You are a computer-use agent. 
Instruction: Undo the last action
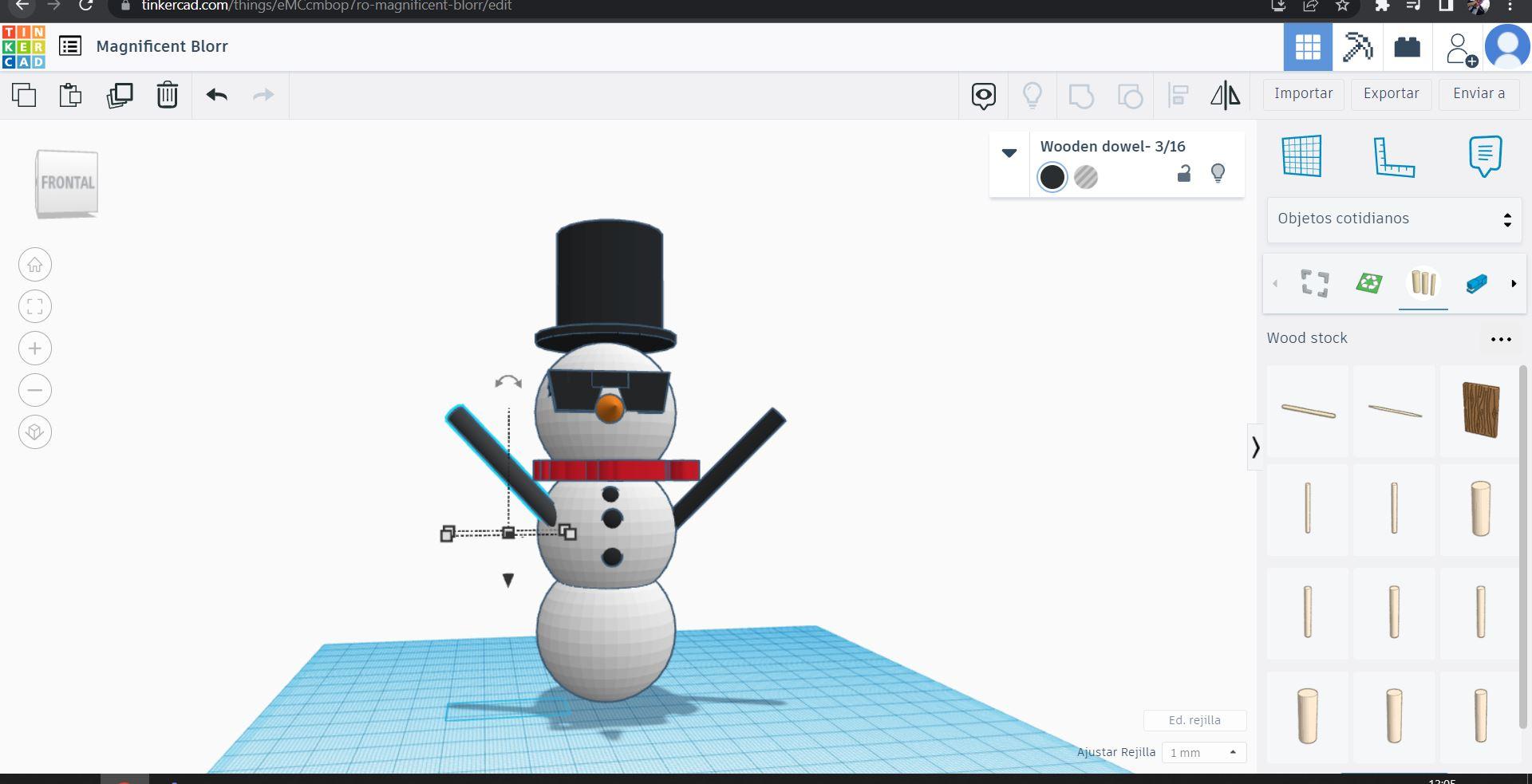[x=217, y=95]
